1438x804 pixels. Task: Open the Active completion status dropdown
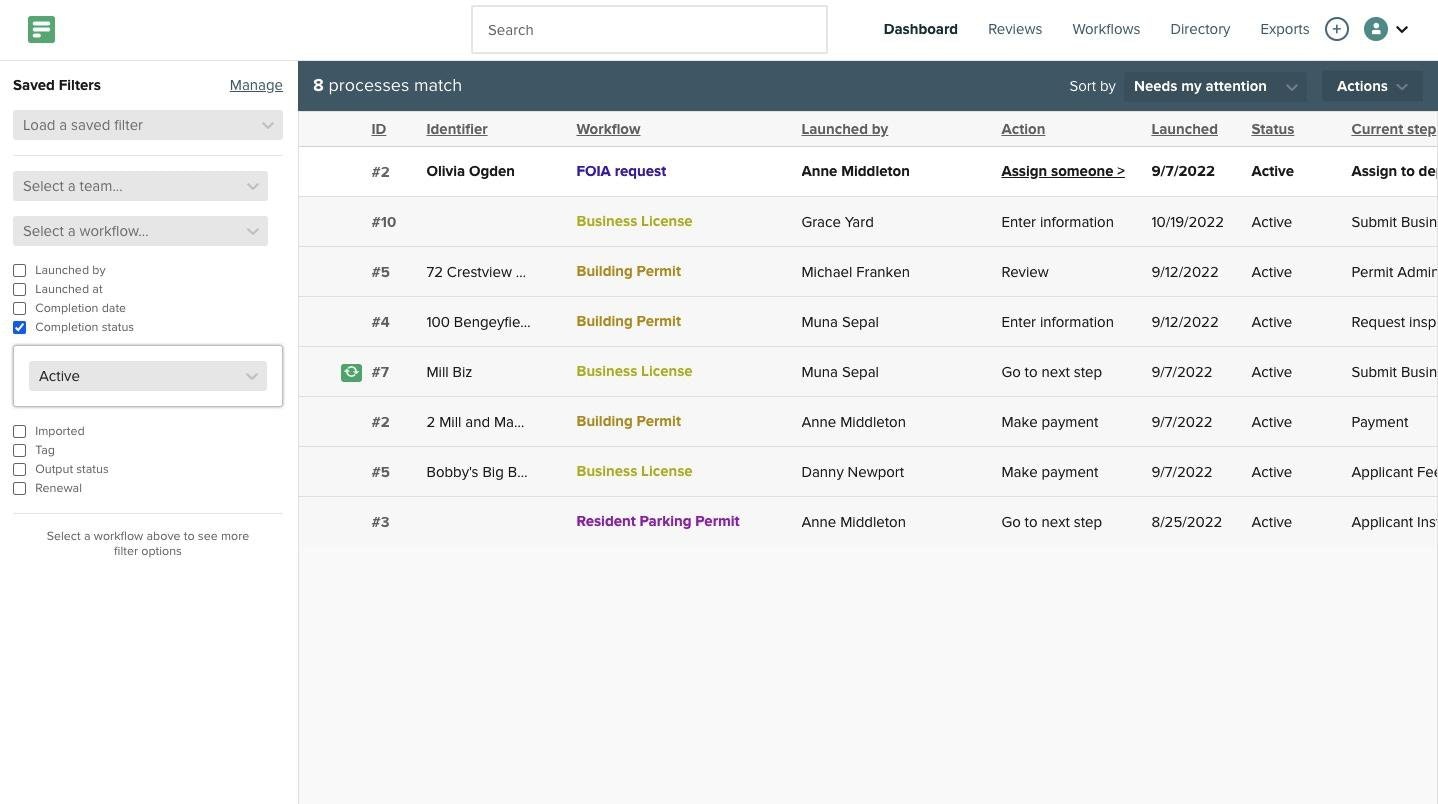click(148, 376)
